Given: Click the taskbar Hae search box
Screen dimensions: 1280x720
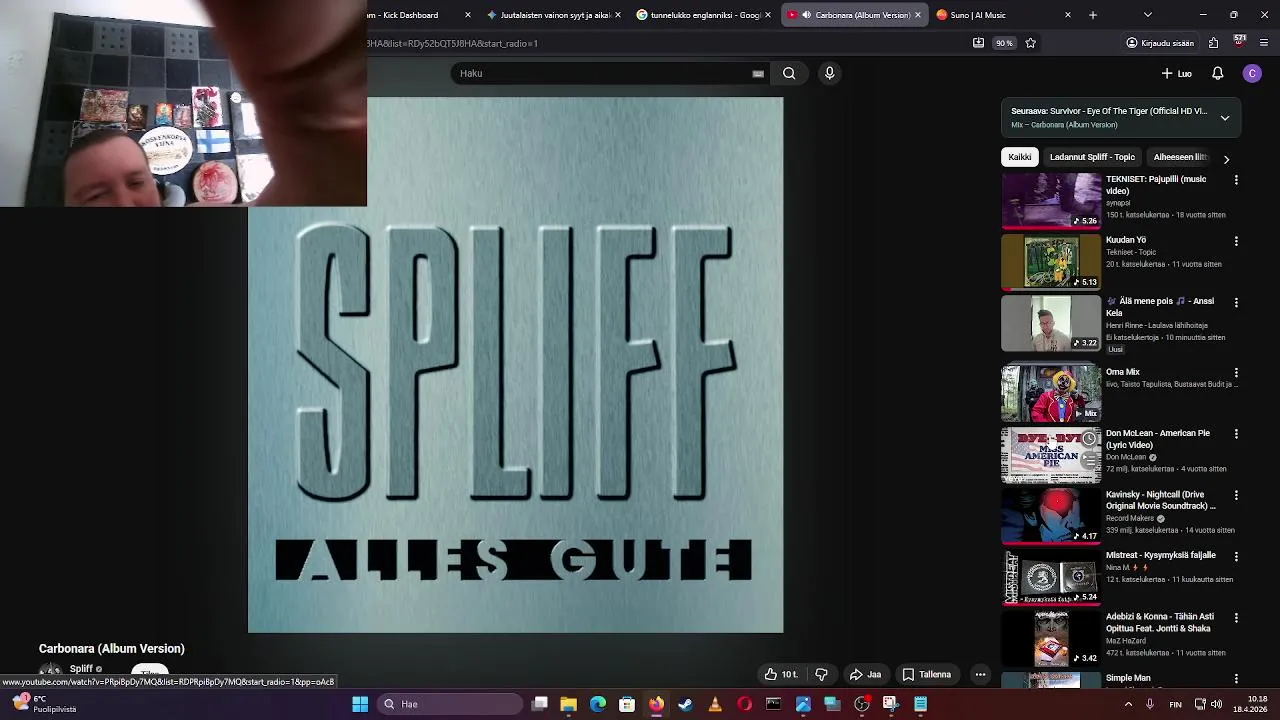Looking at the screenshot, I should pyautogui.click(x=449, y=704).
